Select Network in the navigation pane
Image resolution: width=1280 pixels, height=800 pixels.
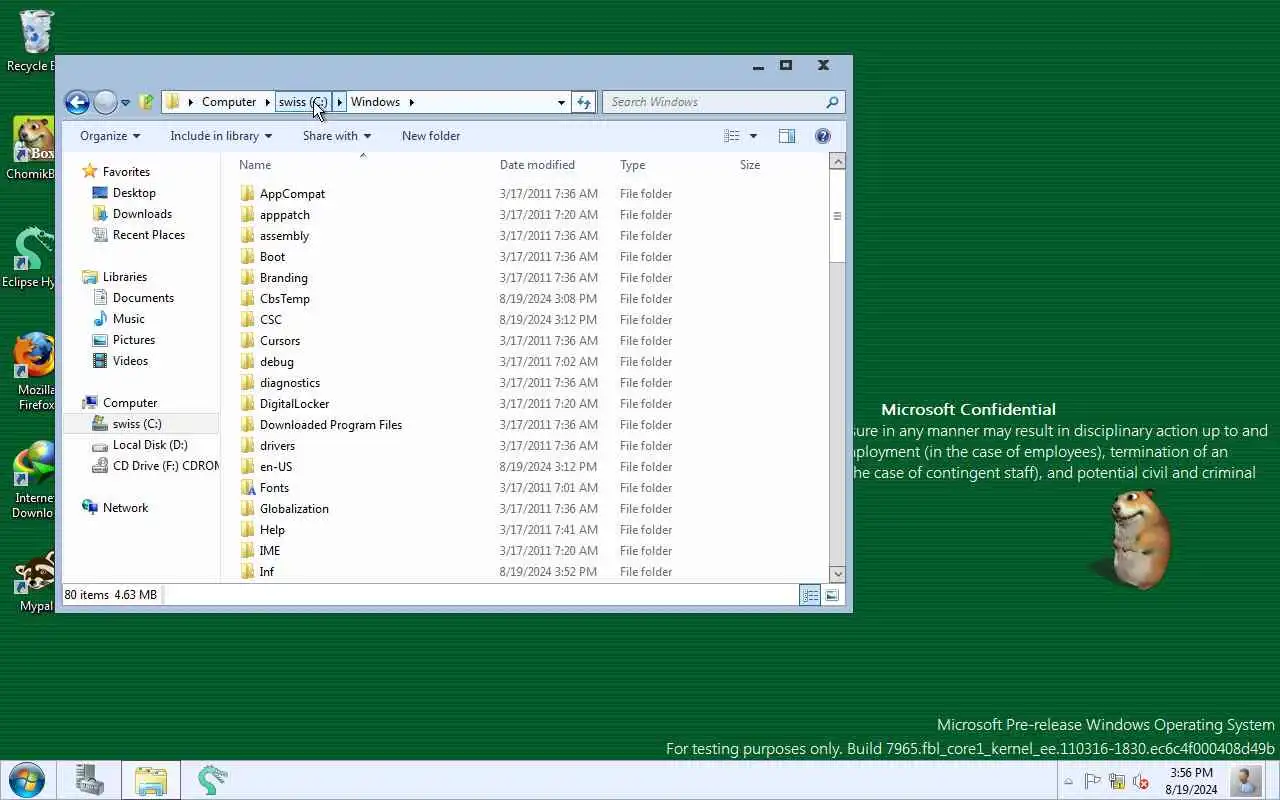[125, 508]
